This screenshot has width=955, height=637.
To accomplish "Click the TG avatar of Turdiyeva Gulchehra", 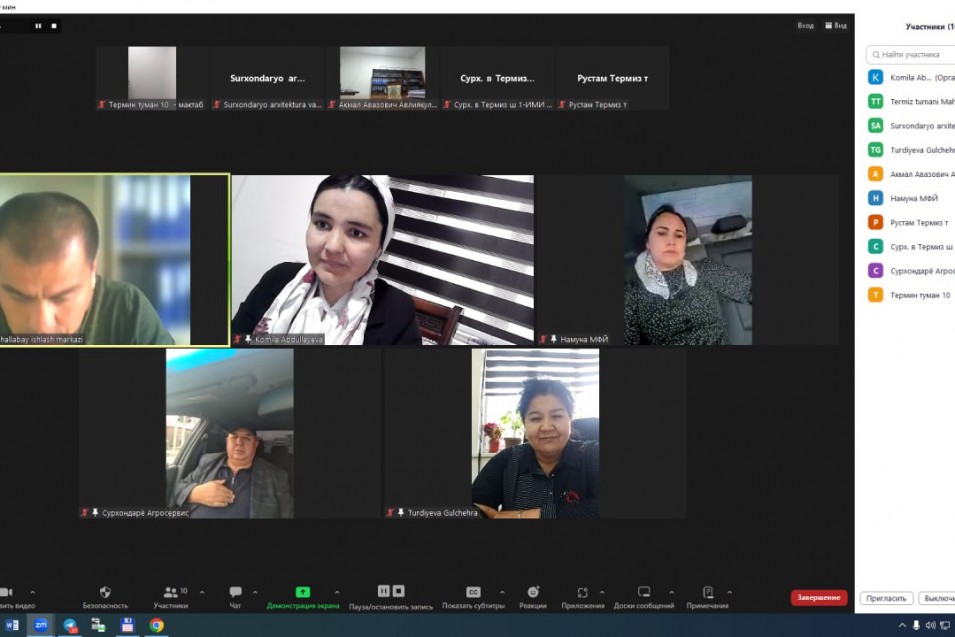I will [875, 150].
